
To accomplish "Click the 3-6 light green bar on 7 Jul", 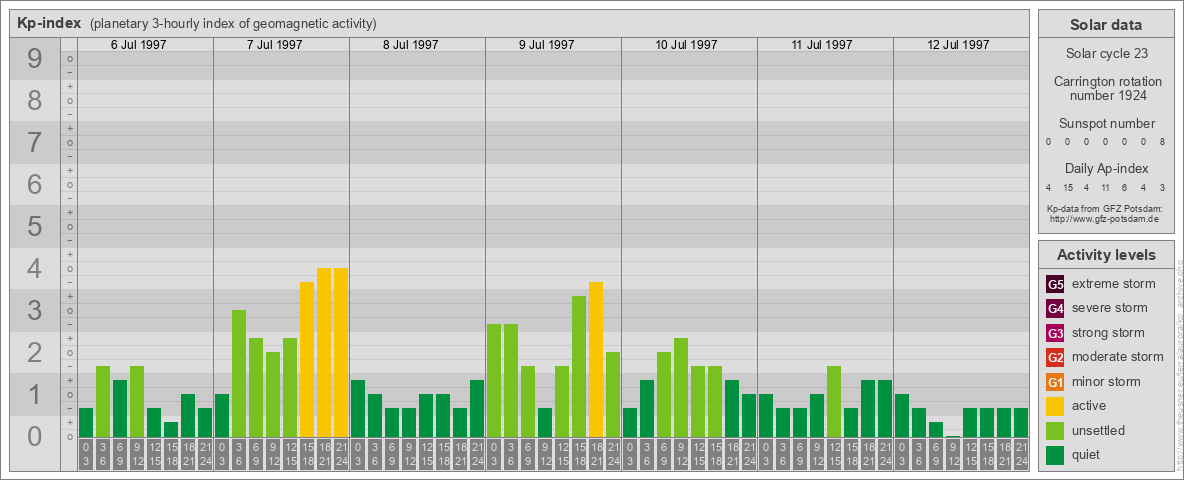I will [x=239, y=374].
